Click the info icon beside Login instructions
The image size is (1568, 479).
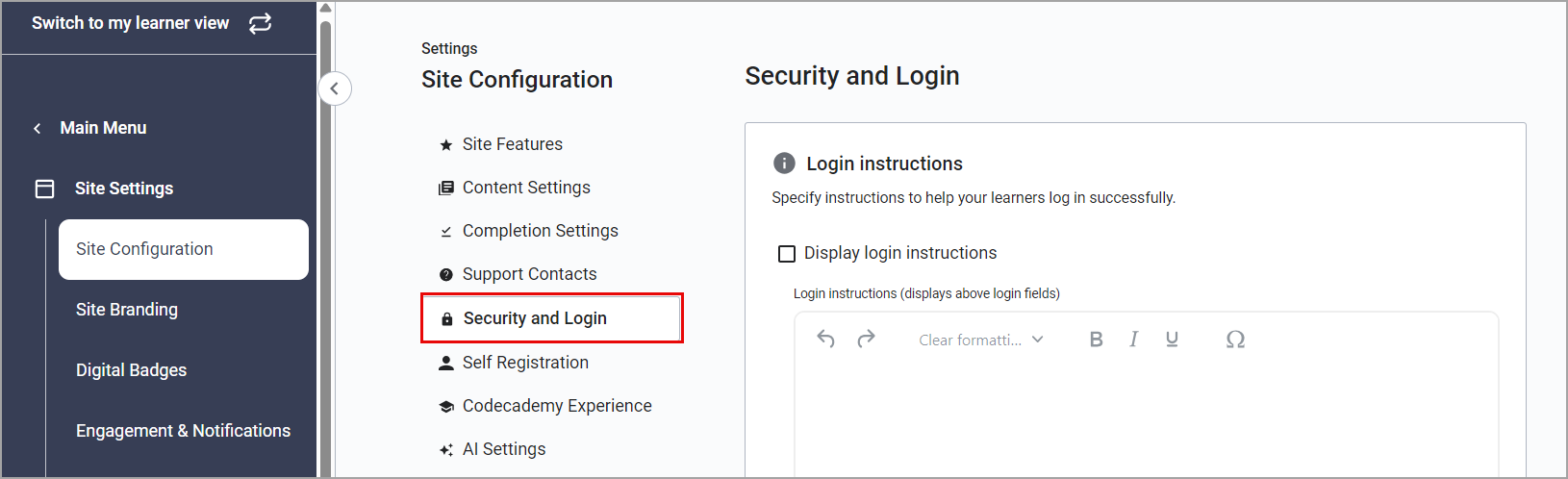[x=784, y=164]
